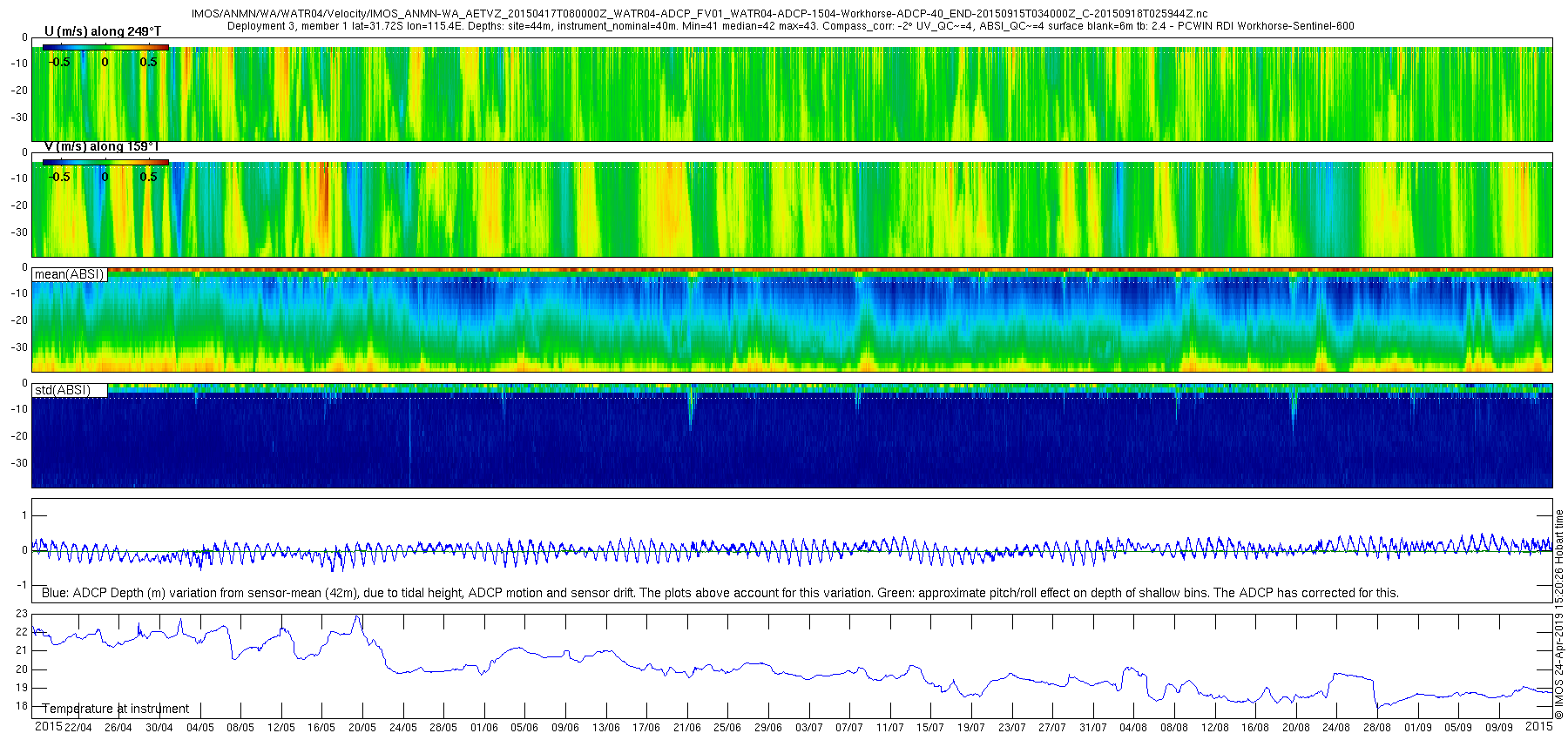
Task: Click the 2015 year label at axis start
Action: [x=48, y=726]
